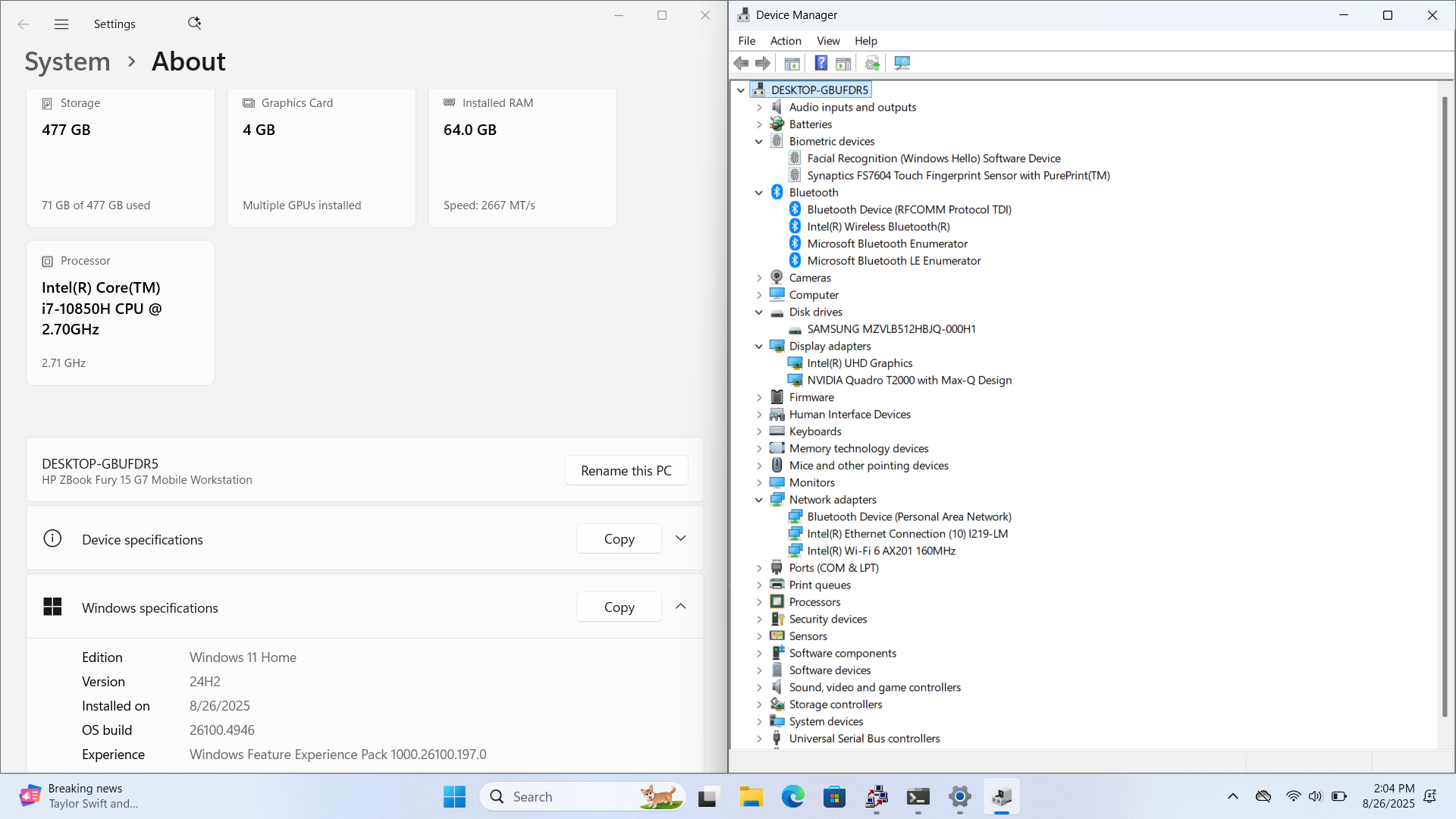
Task: Select the Monitors category label
Action: click(x=811, y=482)
